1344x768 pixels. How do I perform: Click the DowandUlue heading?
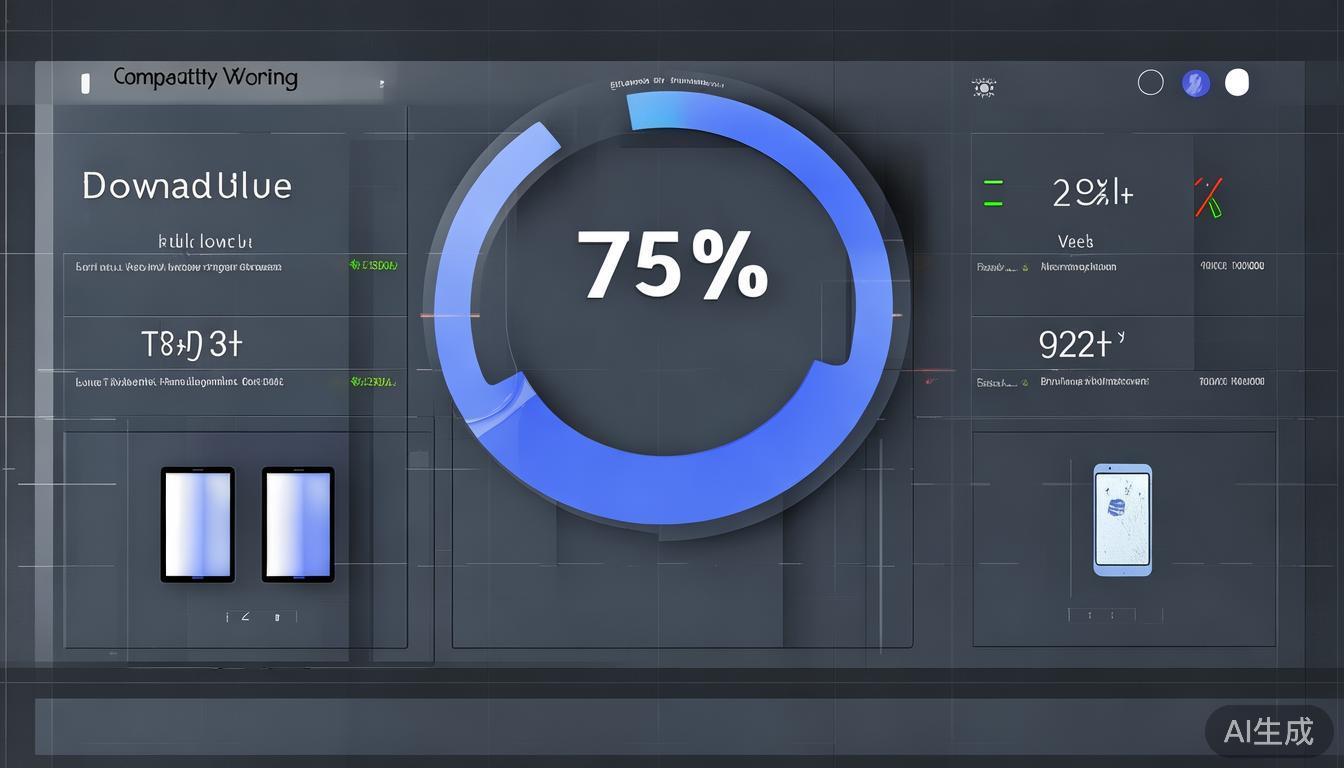click(x=187, y=186)
